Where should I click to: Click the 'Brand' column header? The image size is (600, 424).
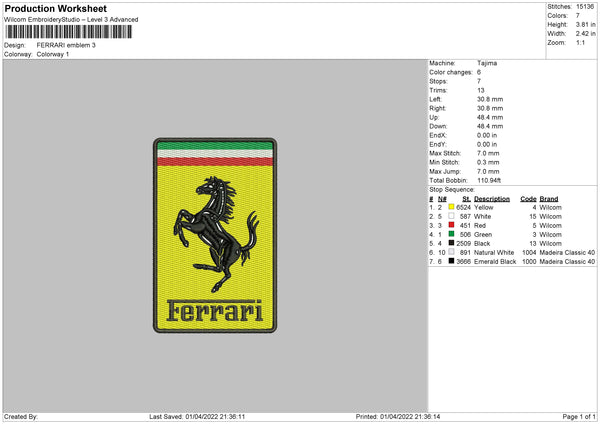[549, 199]
